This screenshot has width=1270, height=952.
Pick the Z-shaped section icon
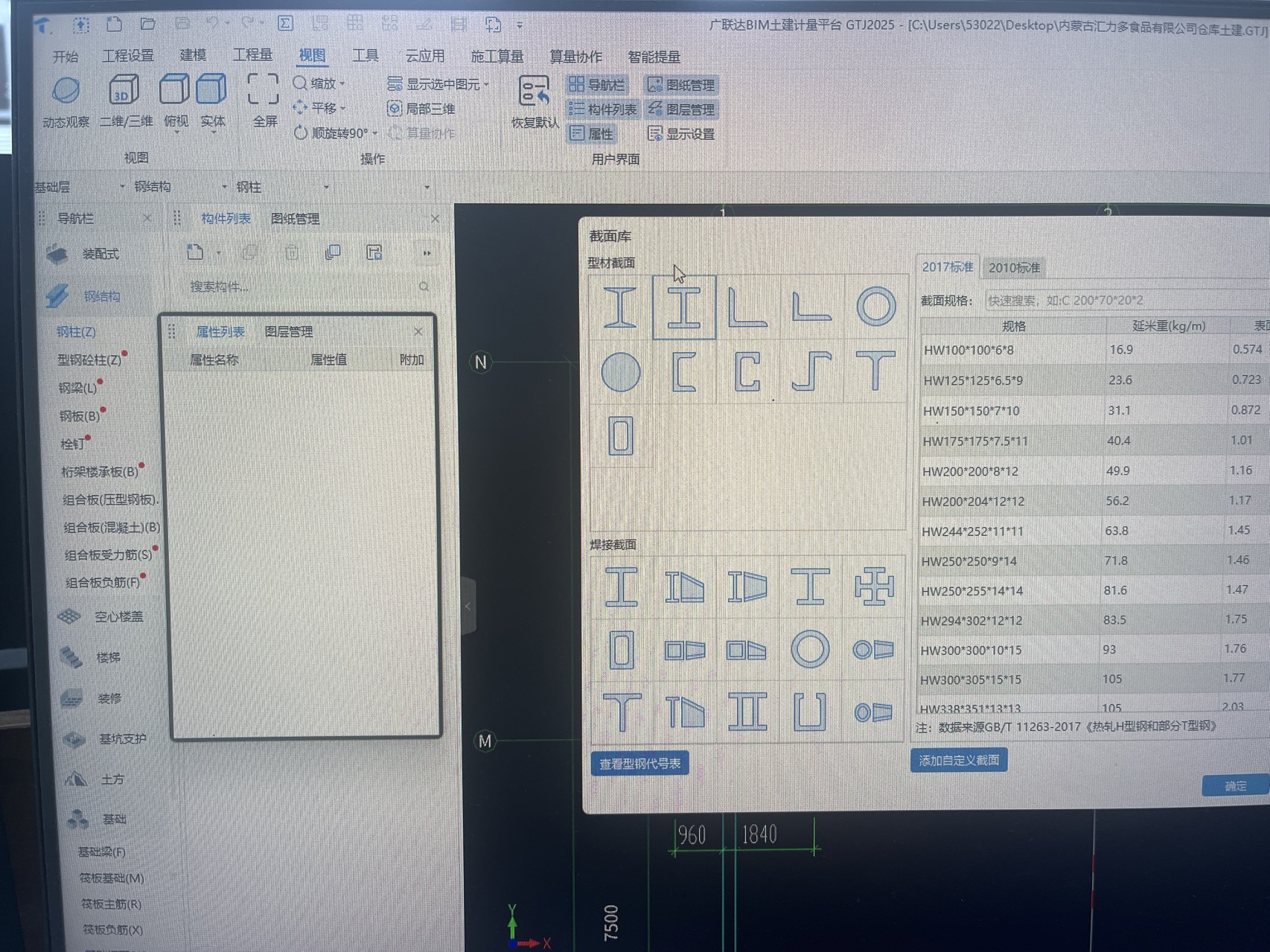(x=811, y=371)
